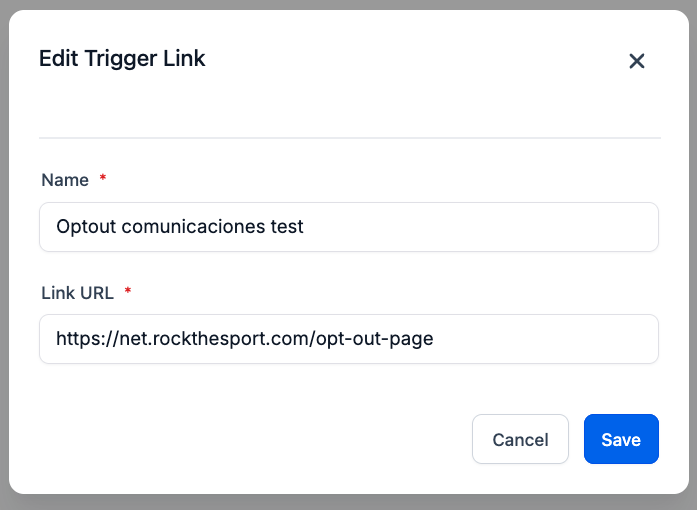
Task: Place cursor after "test" in Name field
Action: tap(304, 226)
